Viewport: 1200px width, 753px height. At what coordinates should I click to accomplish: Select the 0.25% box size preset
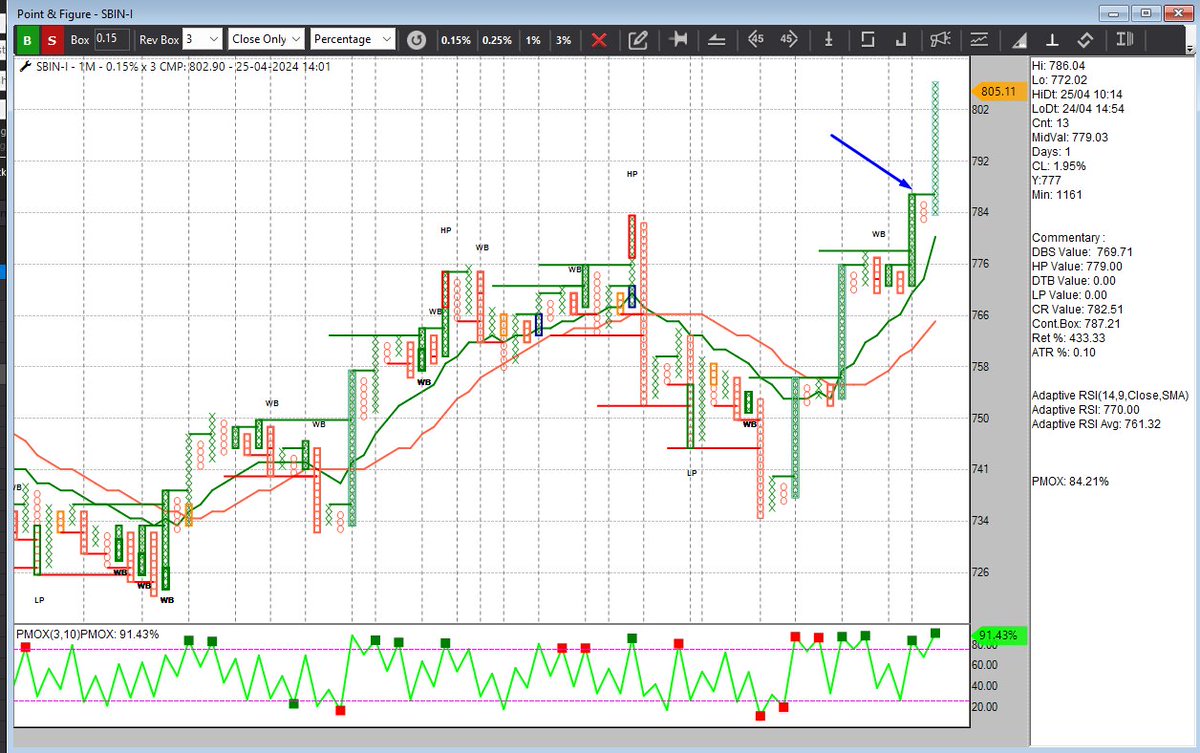pyautogui.click(x=497, y=40)
